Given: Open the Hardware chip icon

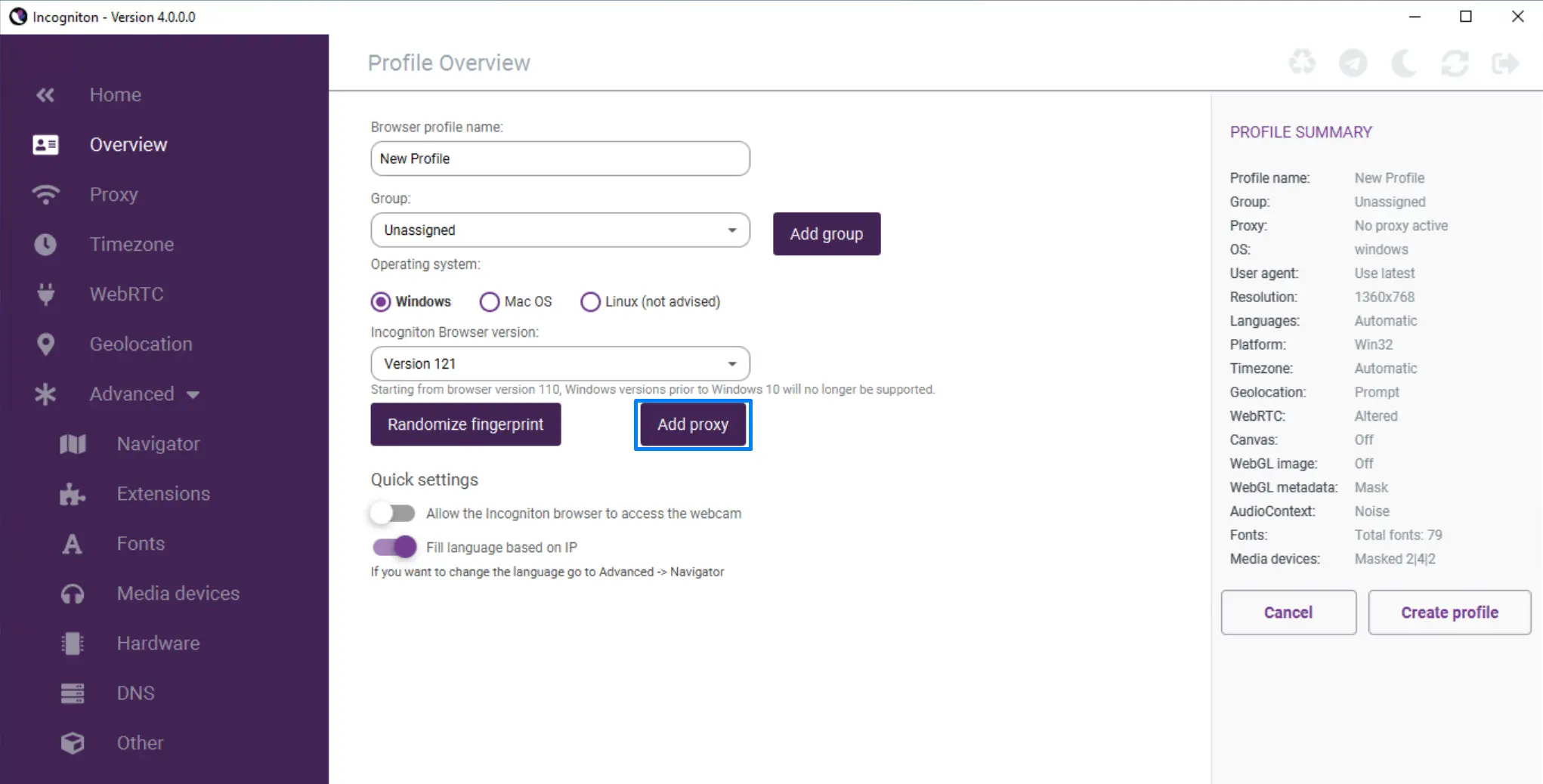Looking at the screenshot, I should click(73, 644).
